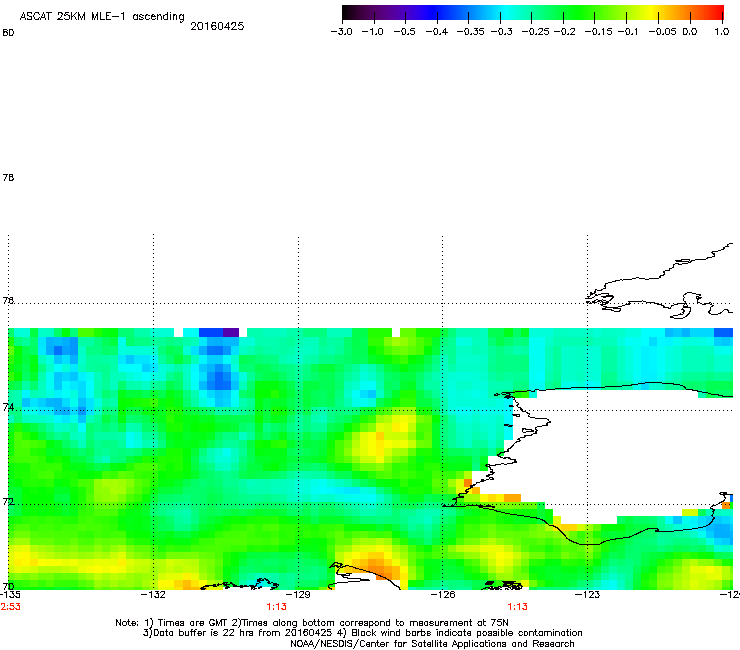Select the colorbar label "-0.35"
The image size is (740, 650).
point(470,32)
